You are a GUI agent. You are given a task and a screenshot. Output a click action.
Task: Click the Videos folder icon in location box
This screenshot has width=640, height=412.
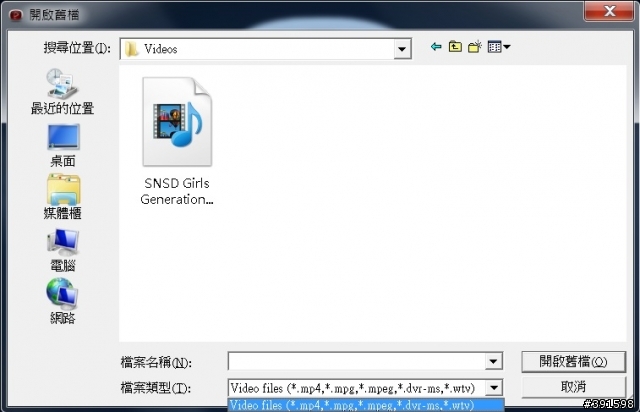coord(131,49)
